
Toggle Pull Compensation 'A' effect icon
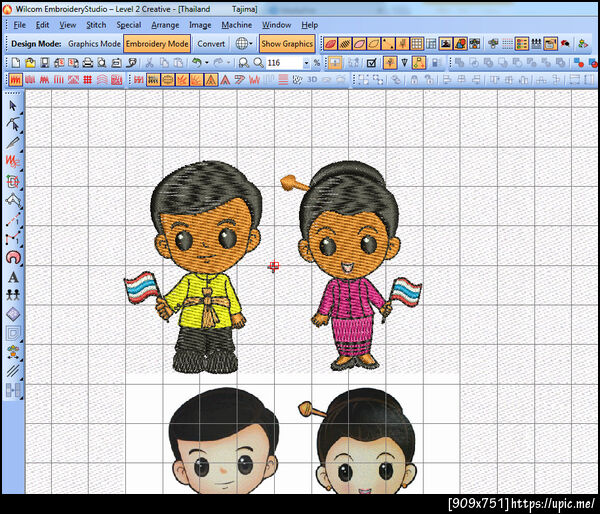coord(210,80)
